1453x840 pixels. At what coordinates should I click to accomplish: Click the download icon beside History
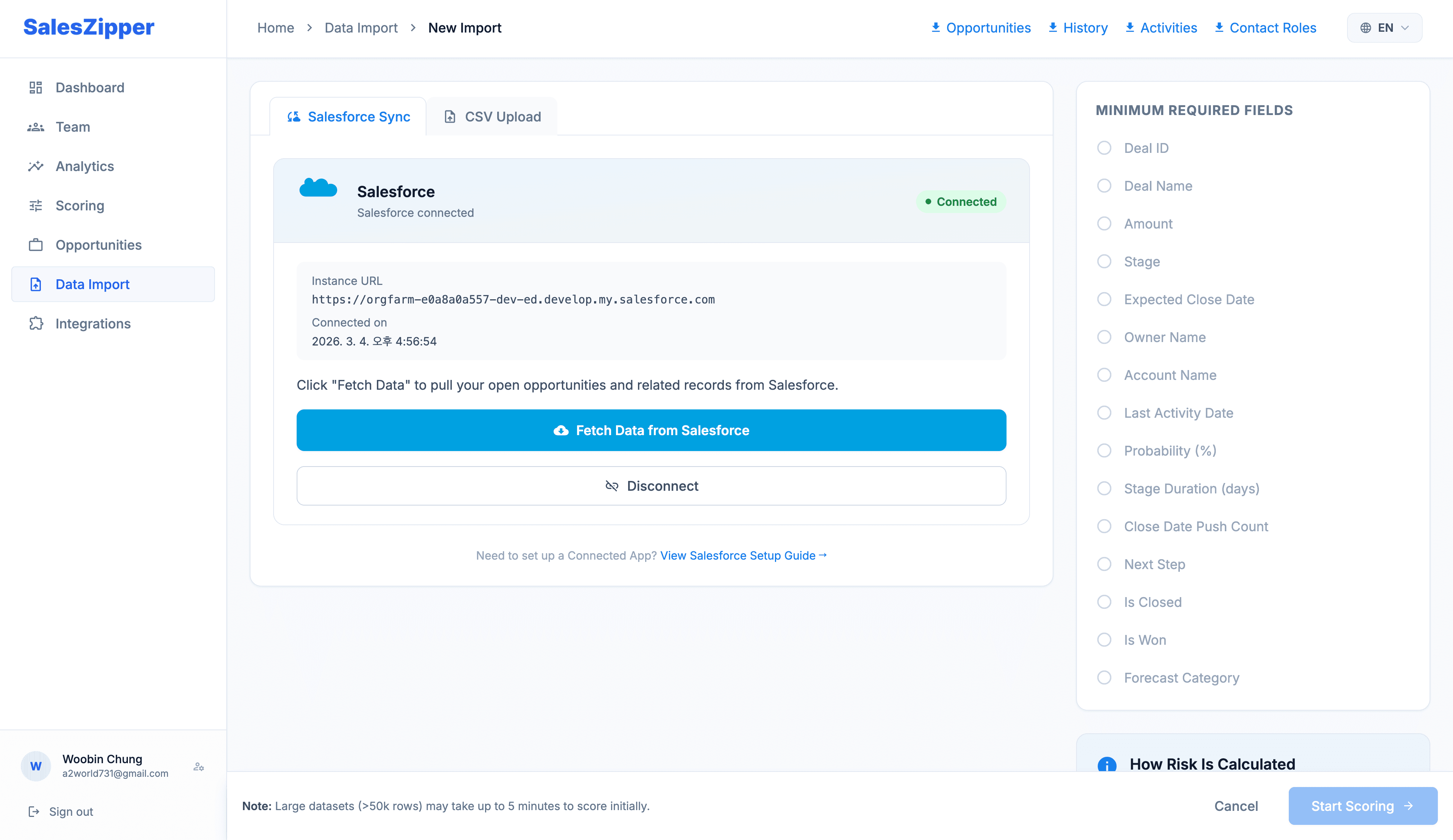1053,27
